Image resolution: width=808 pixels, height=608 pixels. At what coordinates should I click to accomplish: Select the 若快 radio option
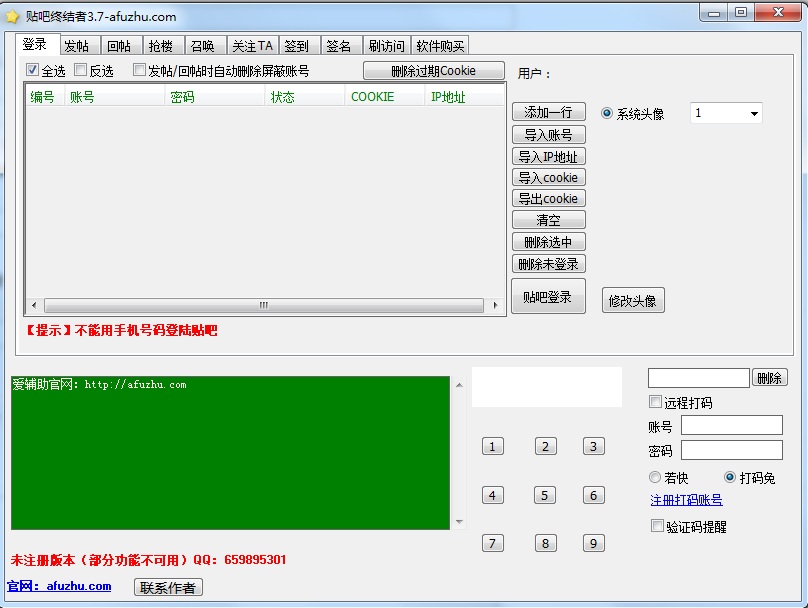(x=656, y=477)
